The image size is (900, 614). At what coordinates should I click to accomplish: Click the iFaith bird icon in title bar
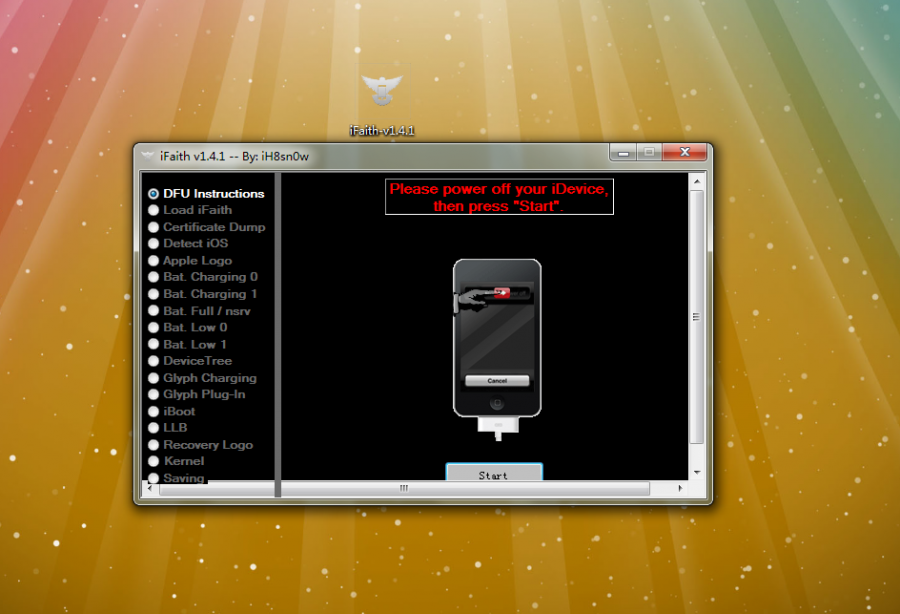148,156
